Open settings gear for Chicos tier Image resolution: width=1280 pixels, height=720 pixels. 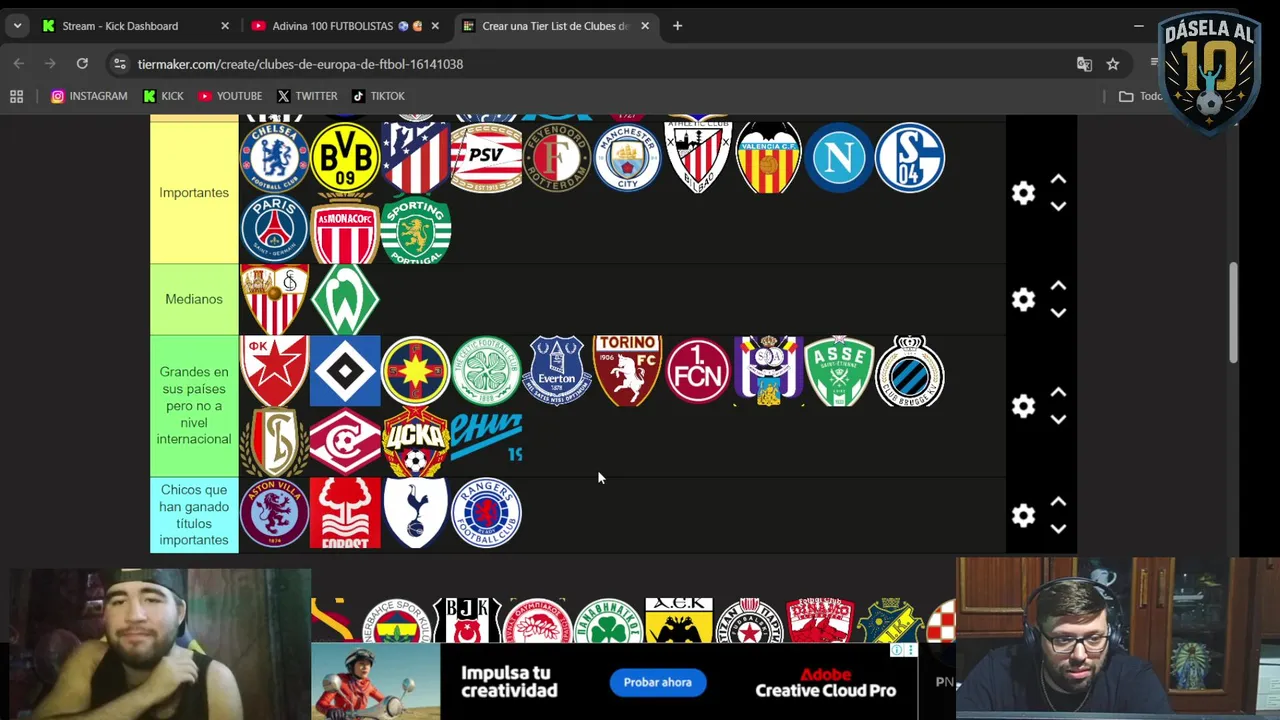1023,515
